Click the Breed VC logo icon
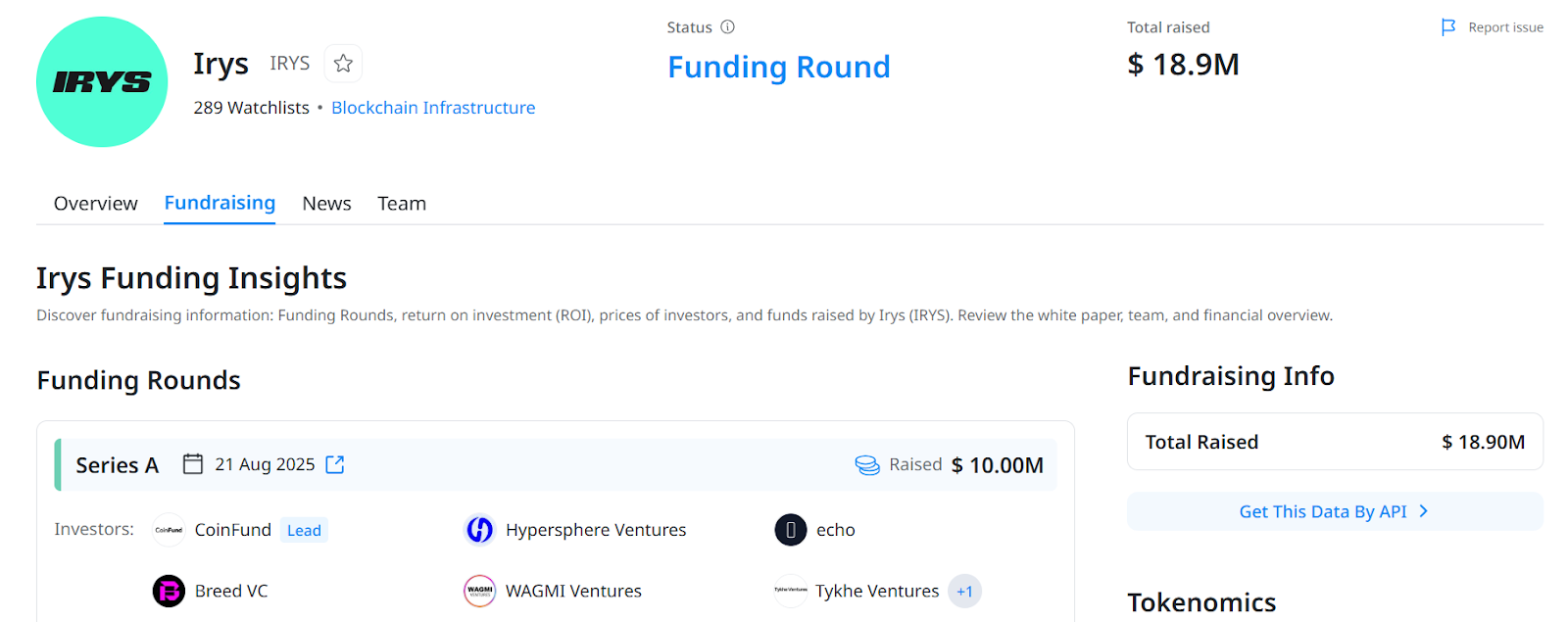This screenshot has height=622, width=1568. (x=169, y=591)
